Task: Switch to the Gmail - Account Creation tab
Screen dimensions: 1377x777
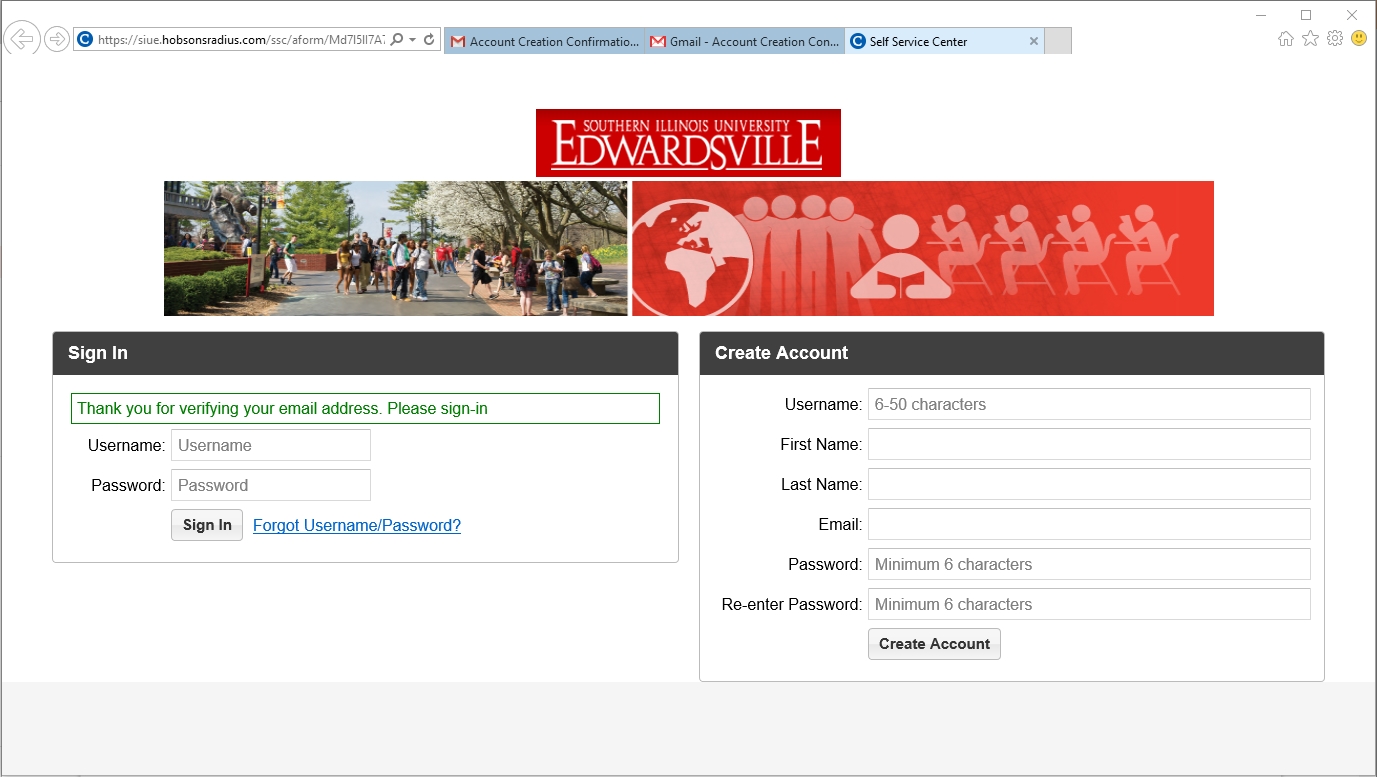Action: tap(745, 42)
